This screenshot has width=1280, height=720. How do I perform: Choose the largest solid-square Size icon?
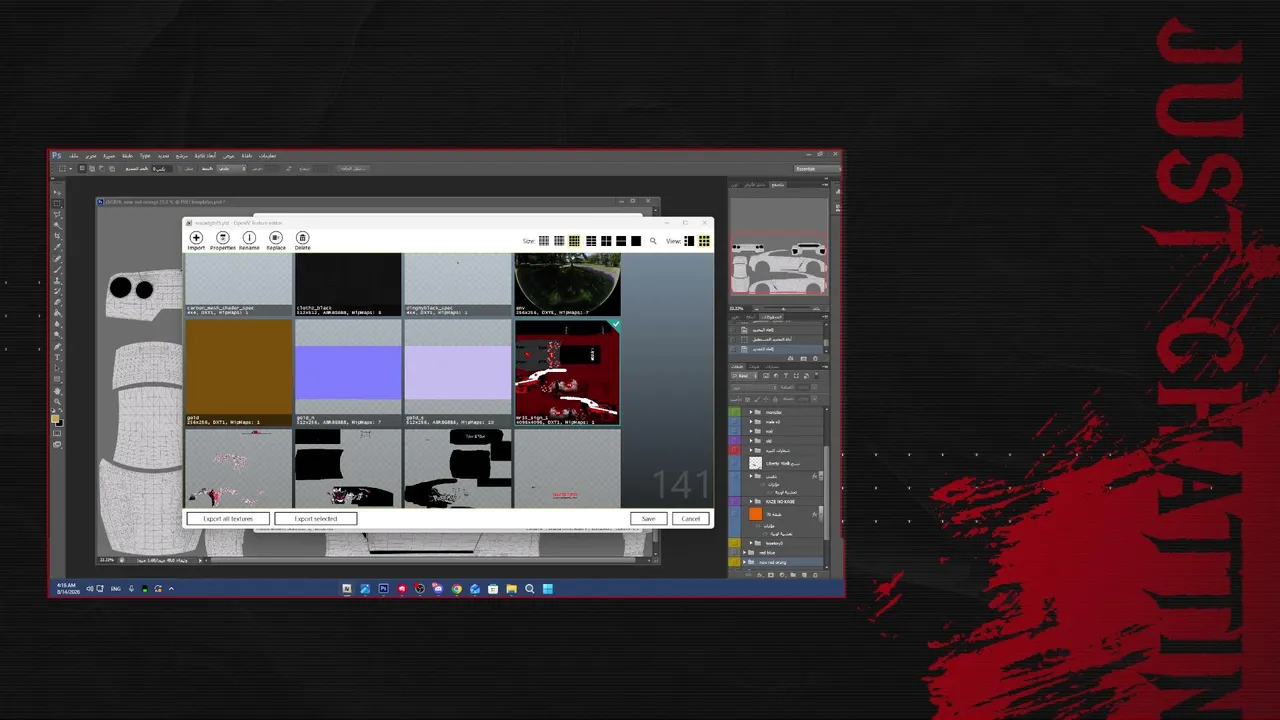point(636,241)
